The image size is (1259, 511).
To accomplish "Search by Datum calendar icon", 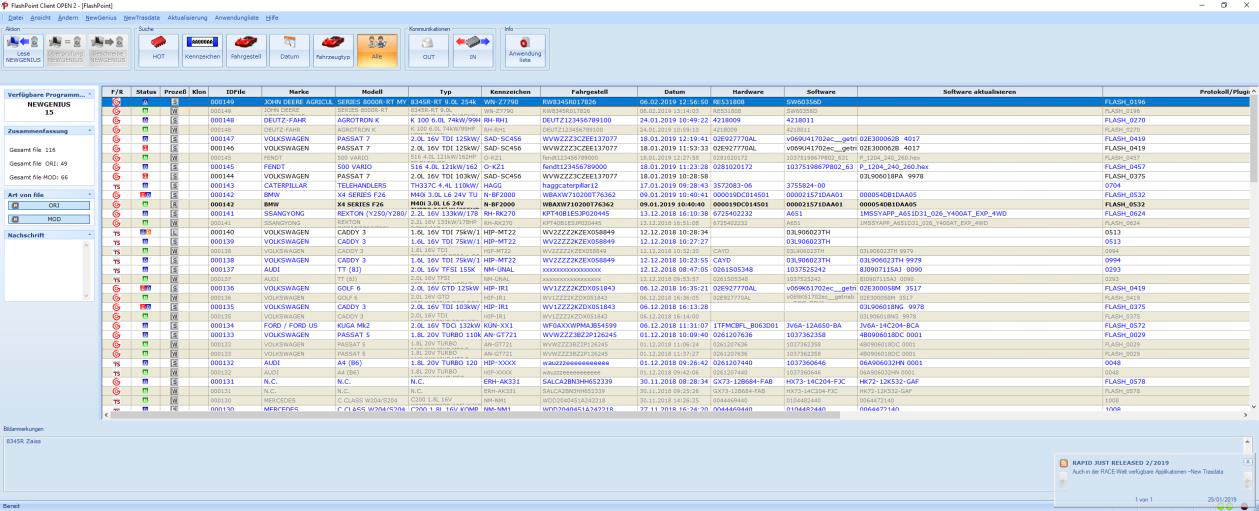I will [290, 49].
